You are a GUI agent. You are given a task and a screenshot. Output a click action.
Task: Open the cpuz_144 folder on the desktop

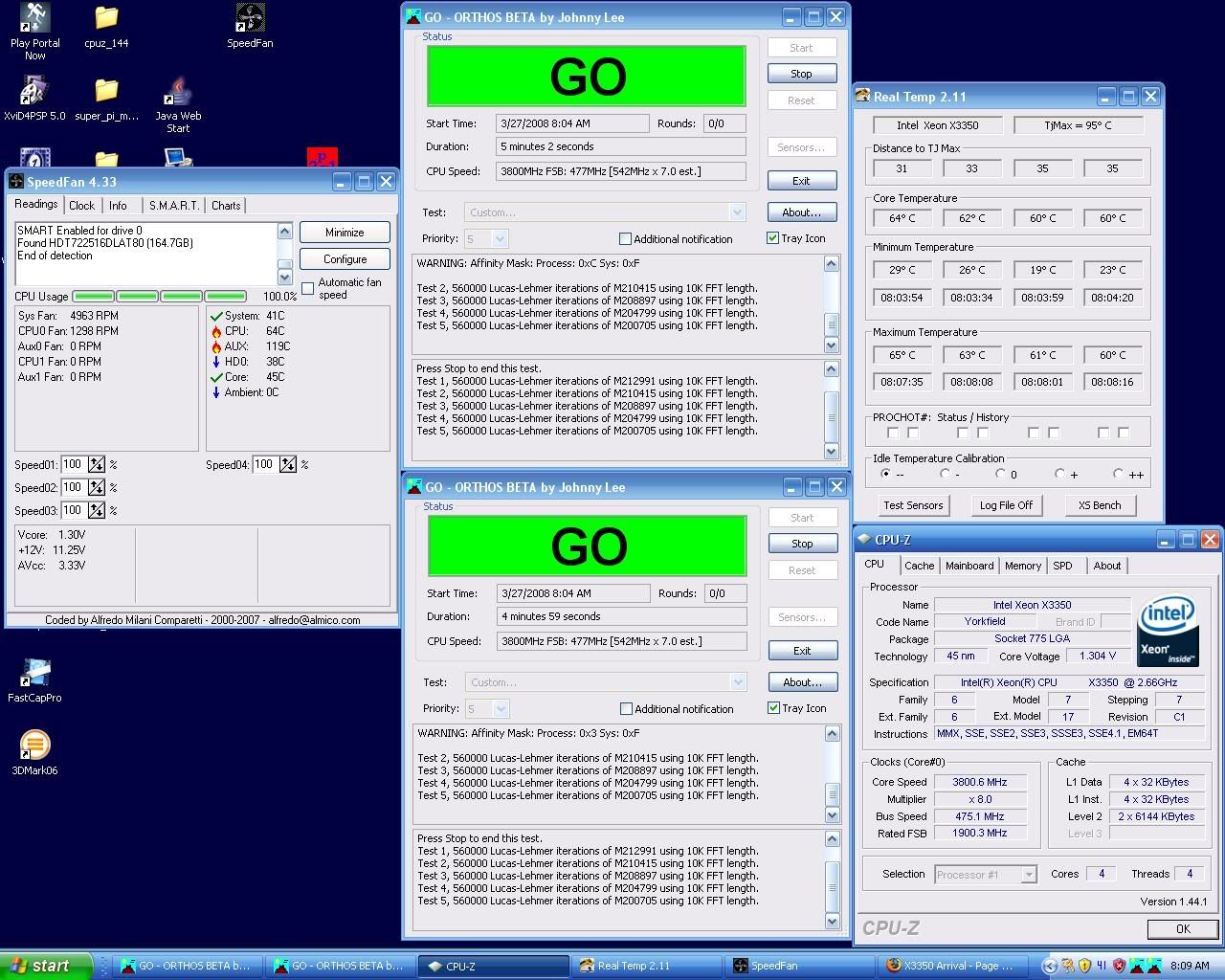click(106, 27)
